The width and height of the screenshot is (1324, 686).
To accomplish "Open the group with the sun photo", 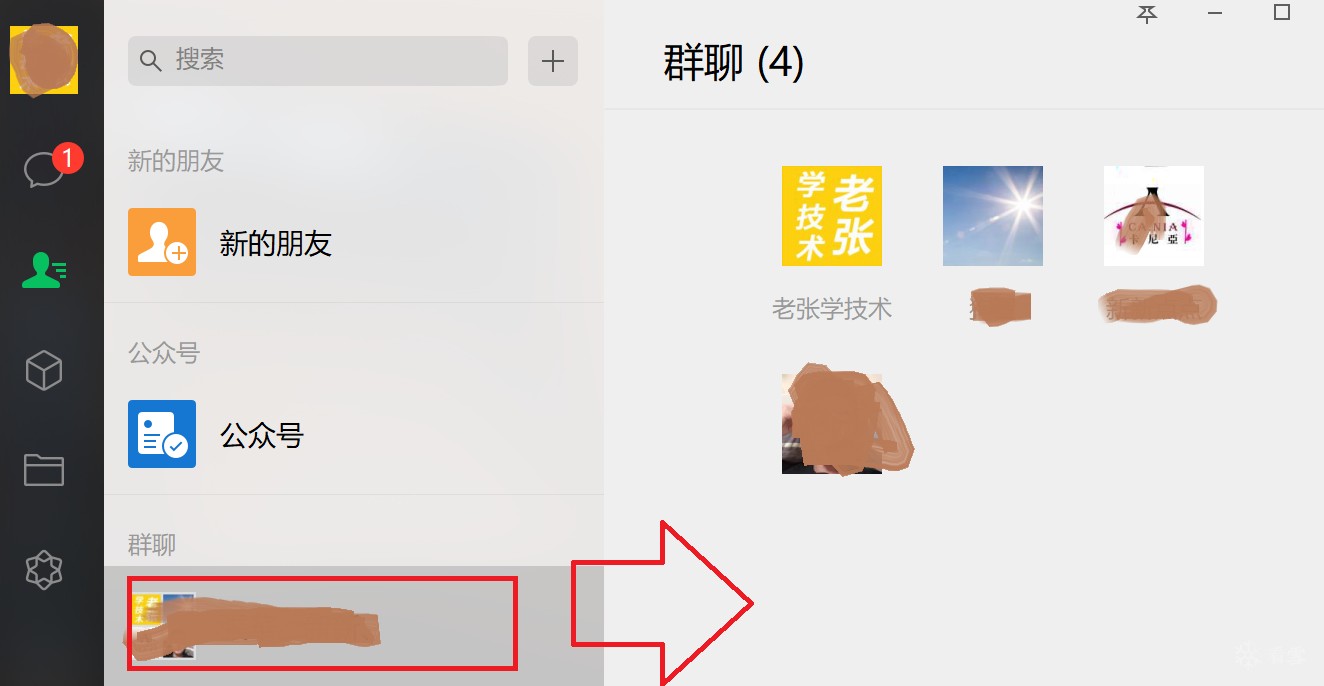I will pos(993,216).
